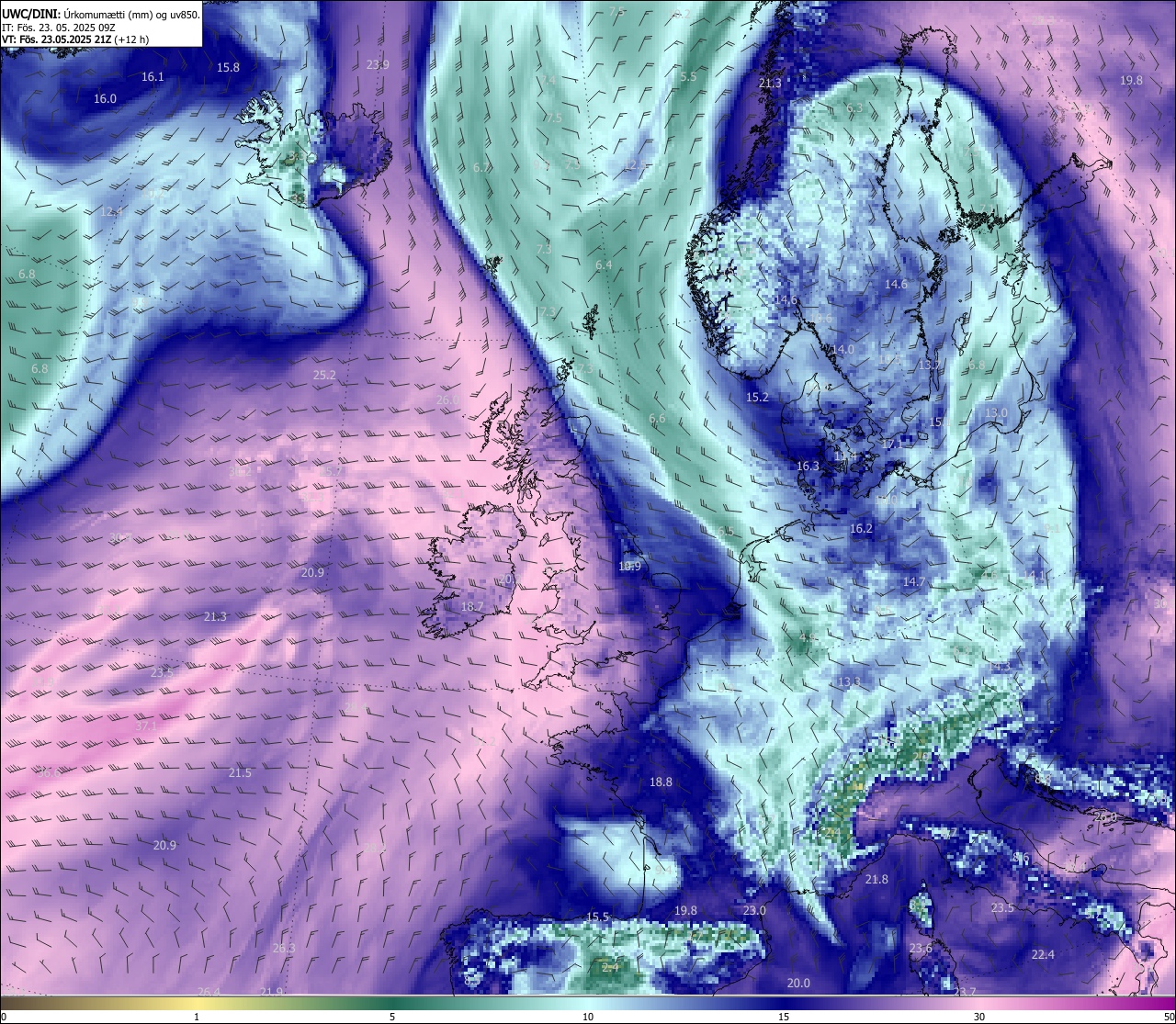Click the 16.2 value over northern Germany
This screenshot has width=1176, height=1024.
click(x=861, y=528)
